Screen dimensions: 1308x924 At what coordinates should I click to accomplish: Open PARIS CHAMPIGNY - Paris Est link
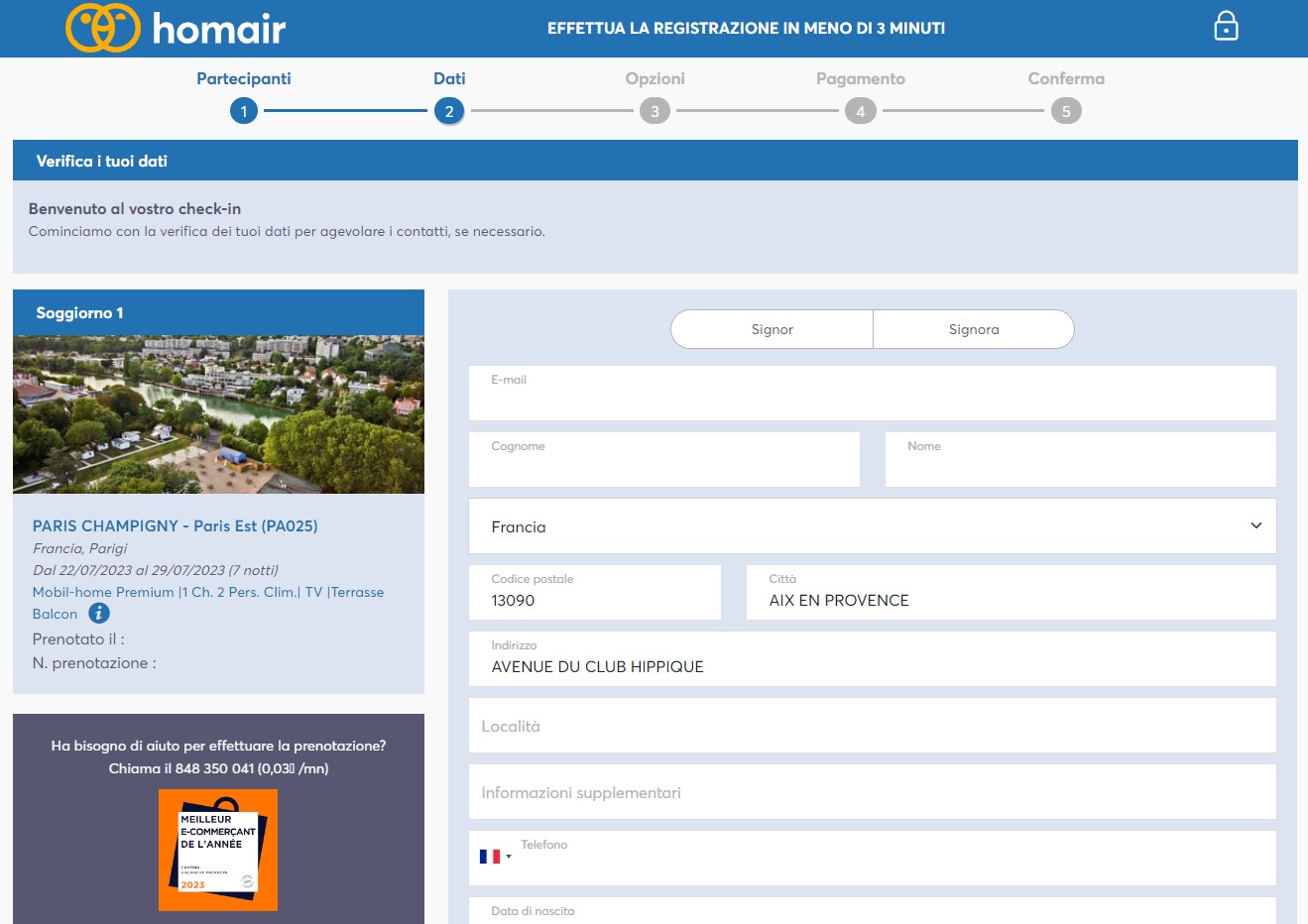pyautogui.click(x=175, y=526)
